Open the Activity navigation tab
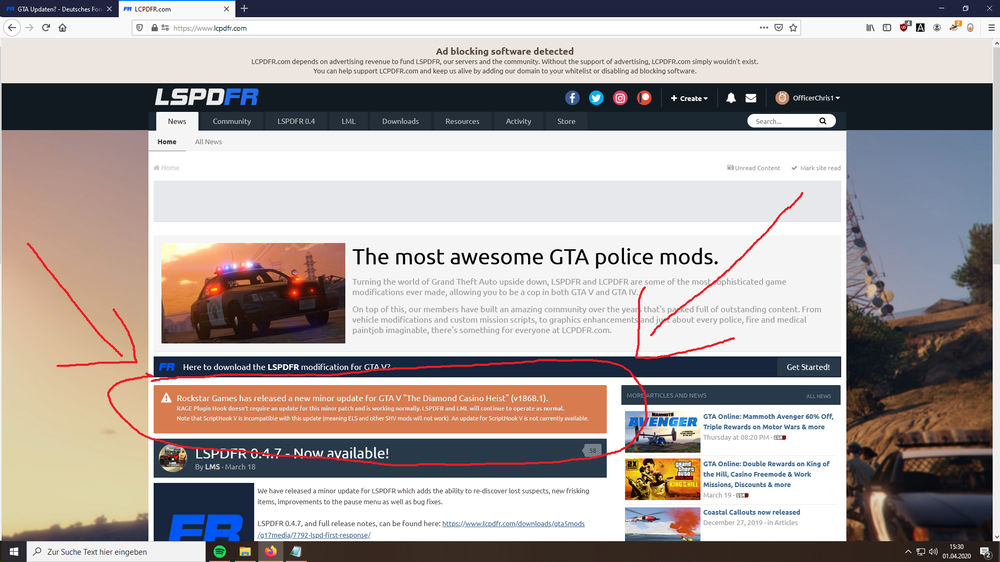This screenshot has width=1000, height=562. coord(518,121)
